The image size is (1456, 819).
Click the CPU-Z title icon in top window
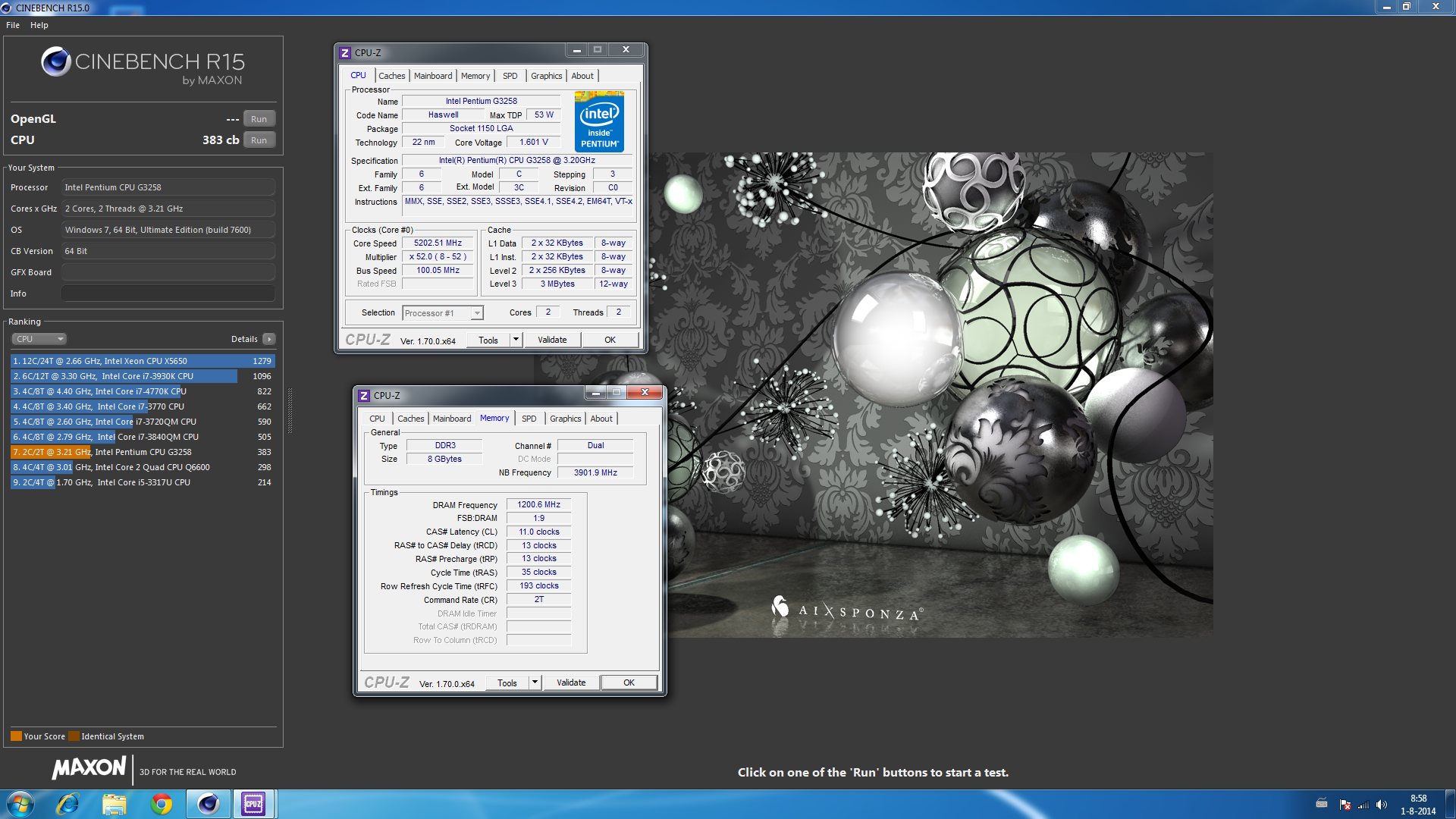345,53
